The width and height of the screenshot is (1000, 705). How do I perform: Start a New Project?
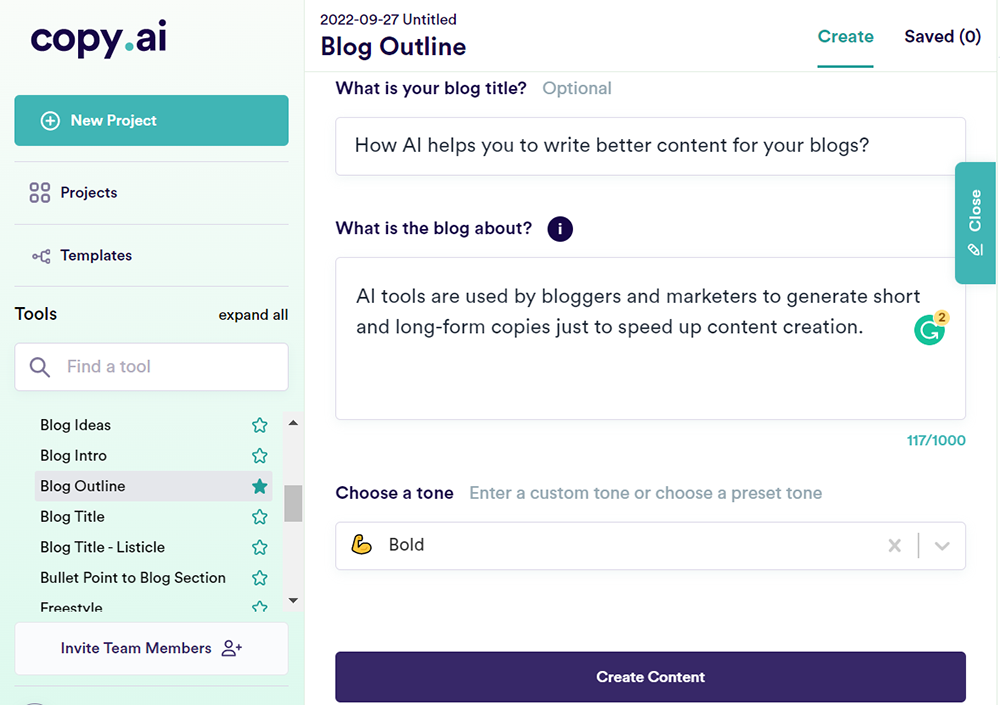(x=151, y=121)
